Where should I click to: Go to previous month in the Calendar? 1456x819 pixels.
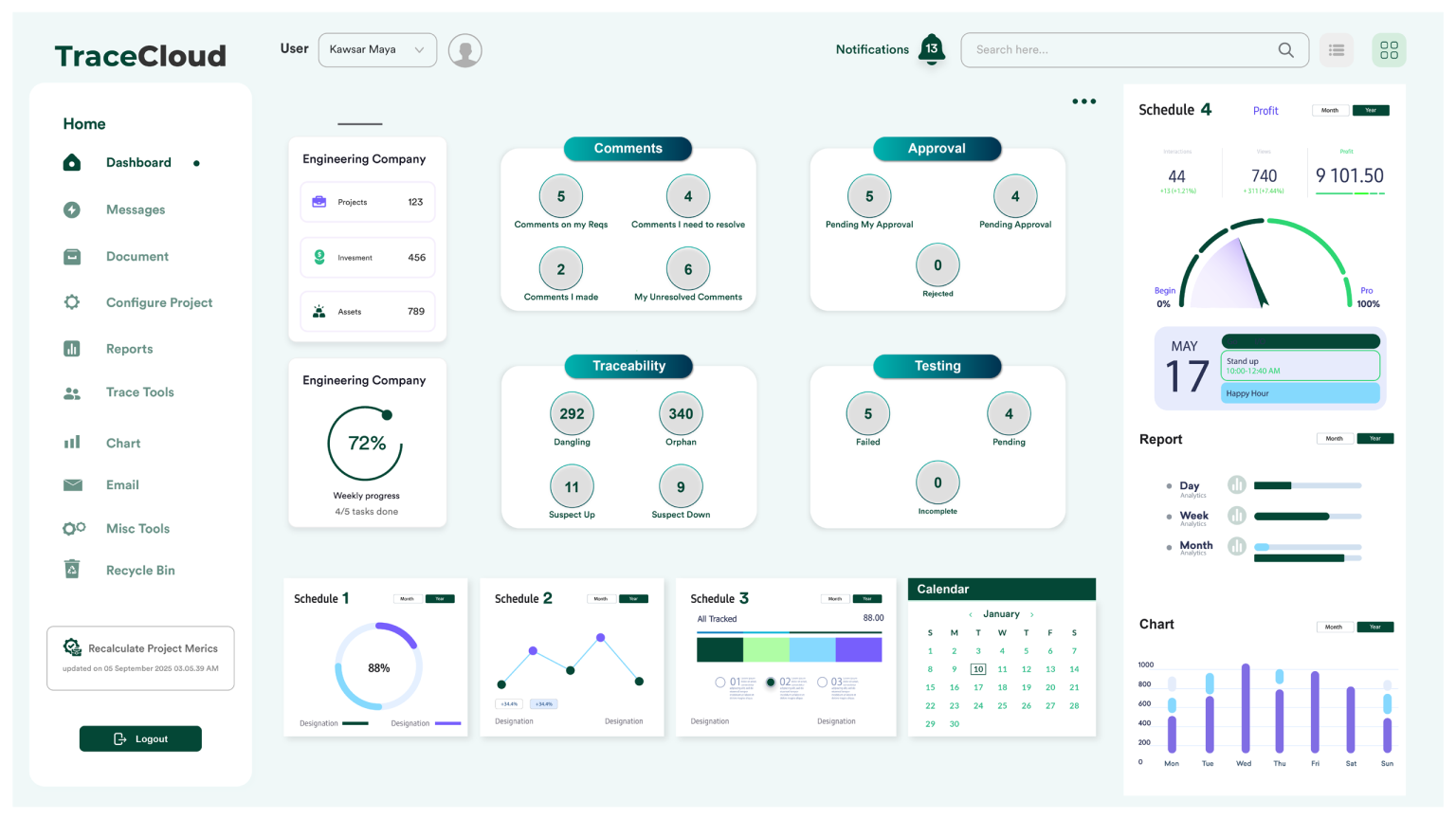coord(970,614)
